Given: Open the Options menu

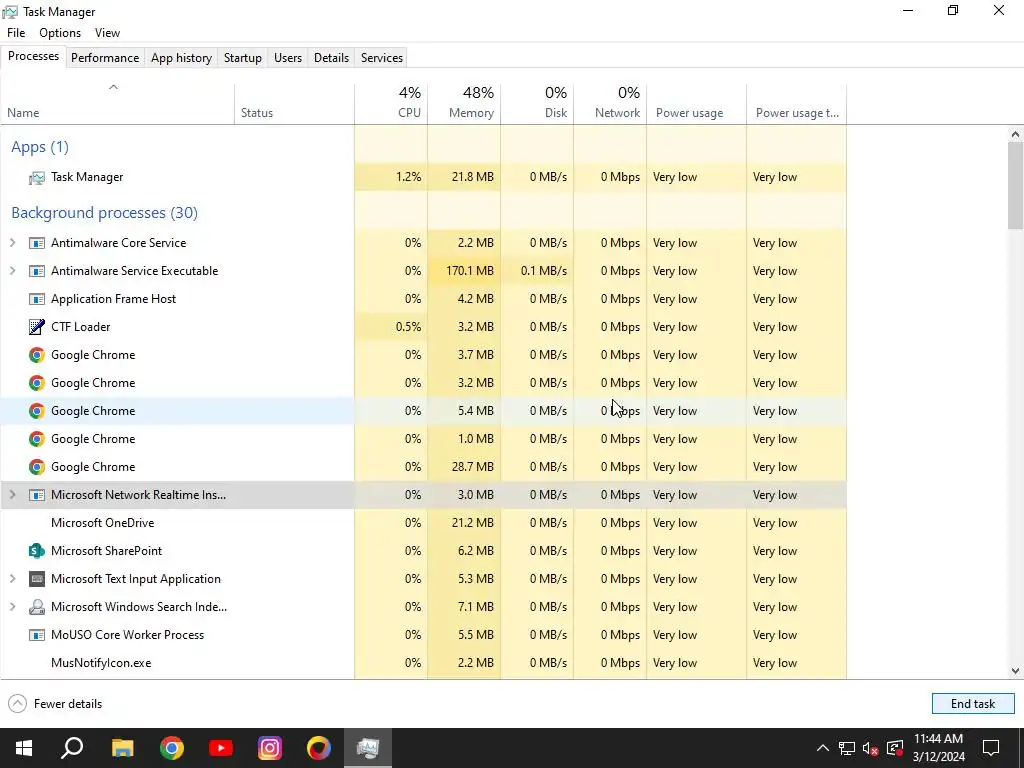Looking at the screenshot, I should pos(60,33).
